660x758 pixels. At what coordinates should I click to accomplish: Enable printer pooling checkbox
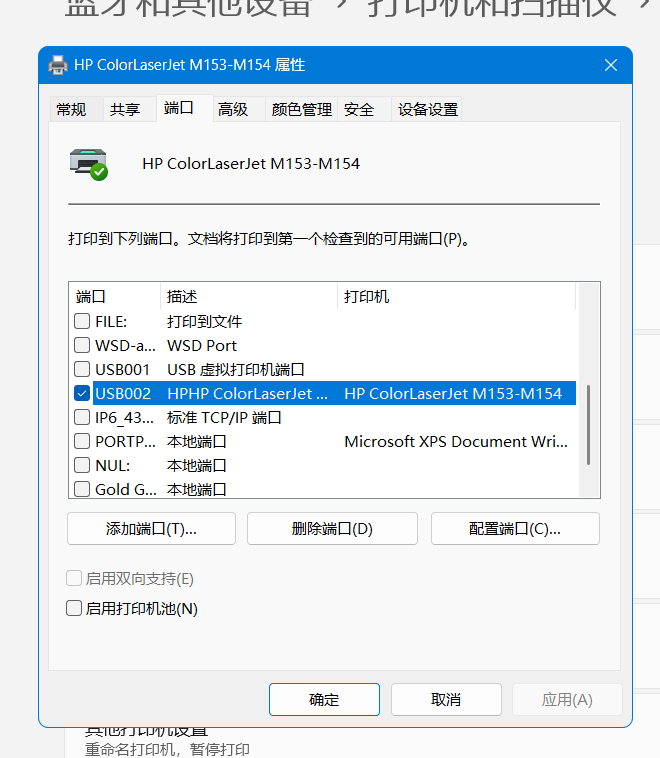click(x=74, y=608)
